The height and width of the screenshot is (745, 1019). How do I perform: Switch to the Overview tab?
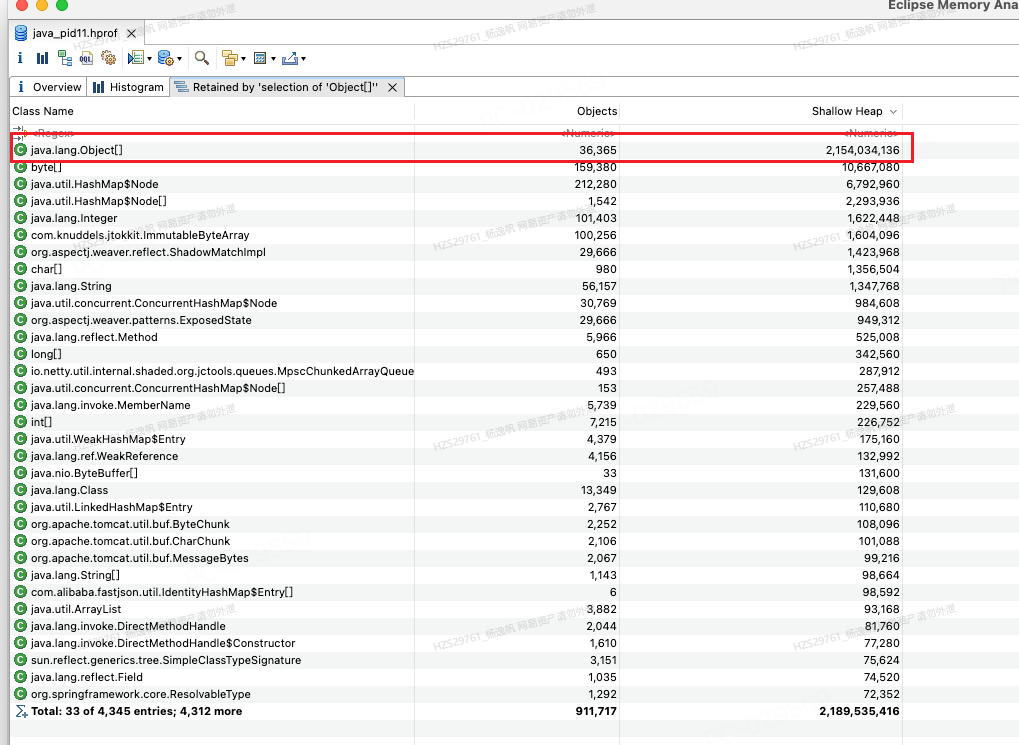pyautogui.click(x=49, y=87)
